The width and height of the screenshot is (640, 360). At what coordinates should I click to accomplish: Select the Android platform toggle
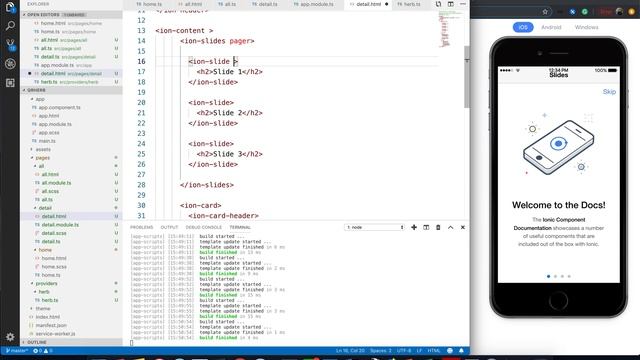pos(551,27)
